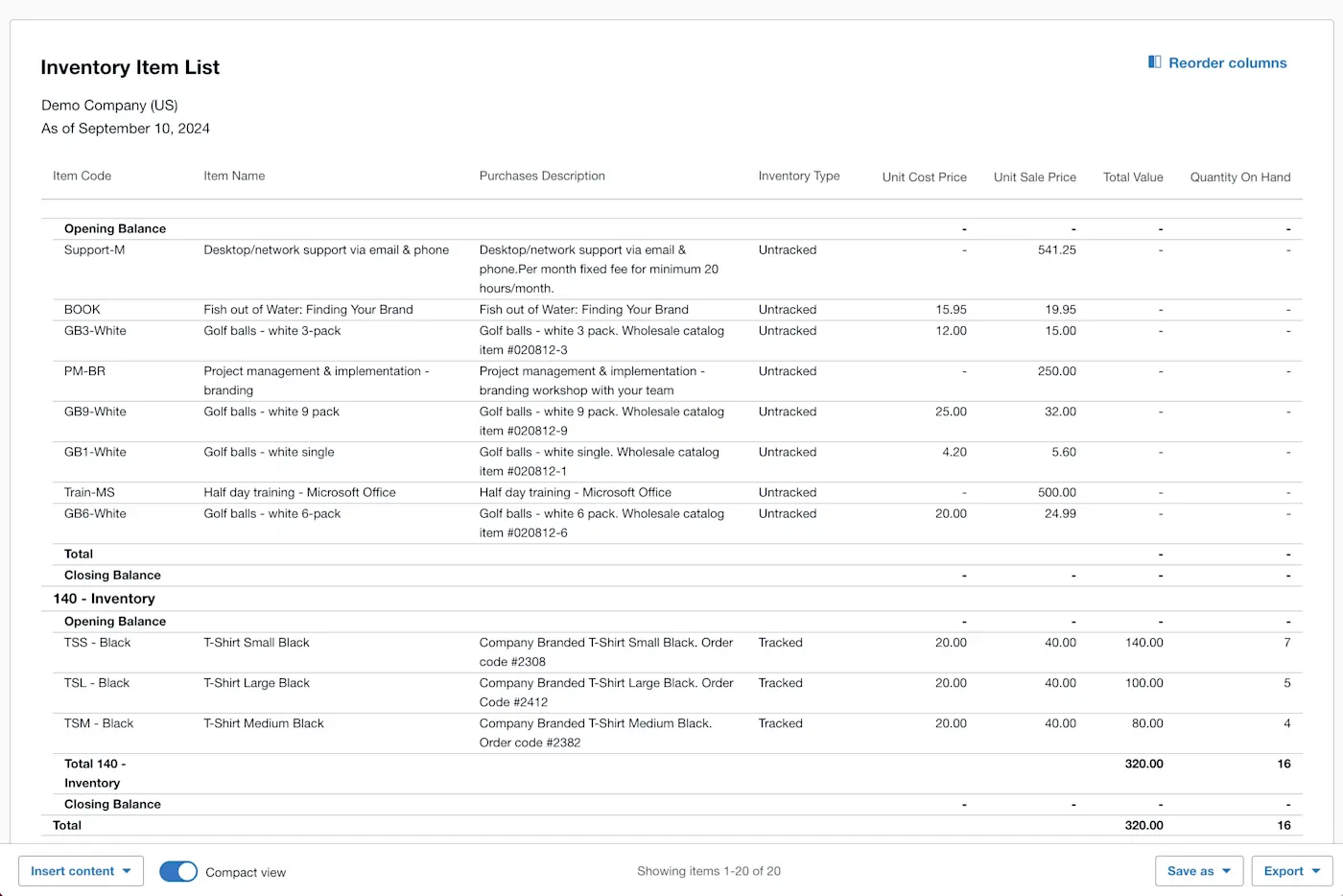Select the Inventory Type column header
1343x896 pixels.
click(798, 176)
